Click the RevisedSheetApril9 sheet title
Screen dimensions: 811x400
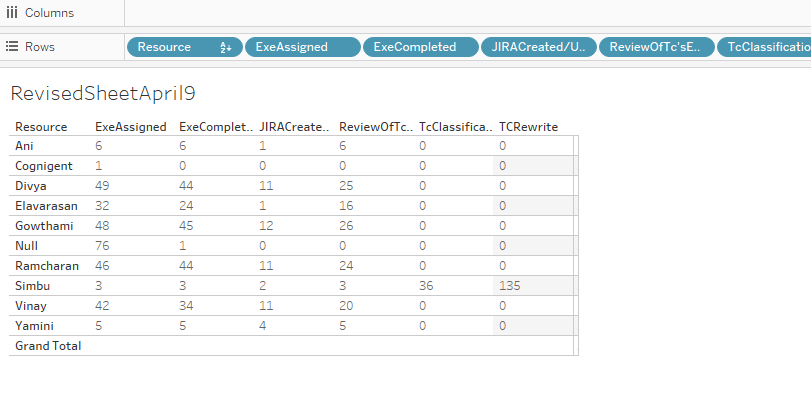[x=103, y=94]
